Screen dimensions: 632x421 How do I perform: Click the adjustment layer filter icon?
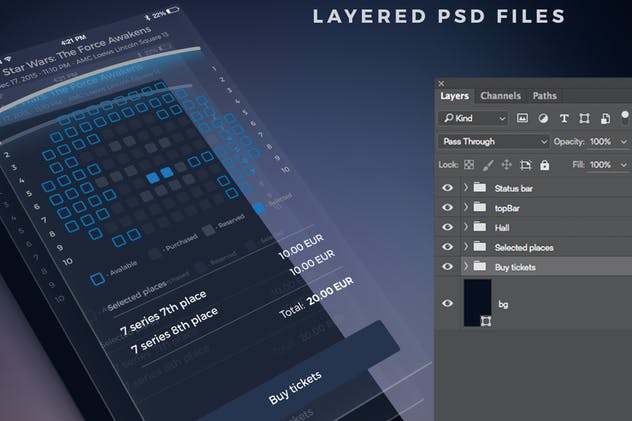click(x=543, y=119)
